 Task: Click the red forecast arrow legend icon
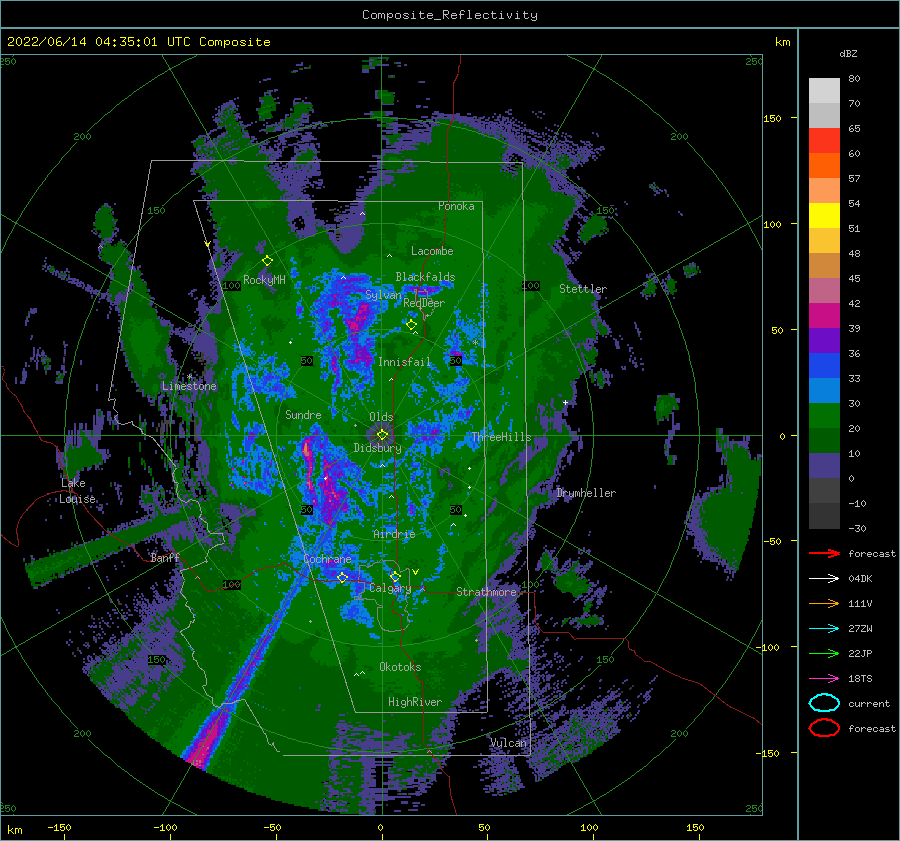click(x=824, y=553)
